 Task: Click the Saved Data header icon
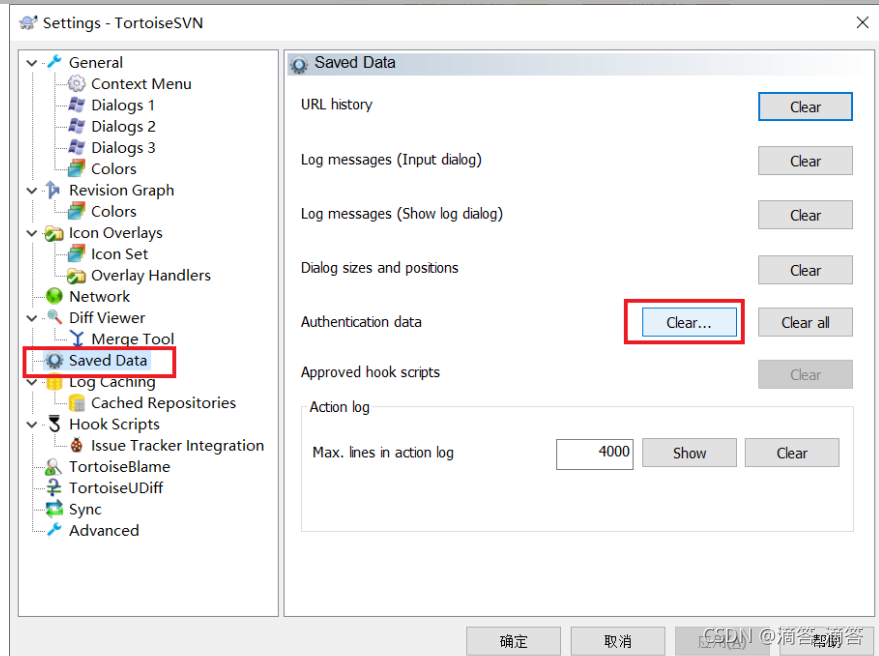coord(299,65)
